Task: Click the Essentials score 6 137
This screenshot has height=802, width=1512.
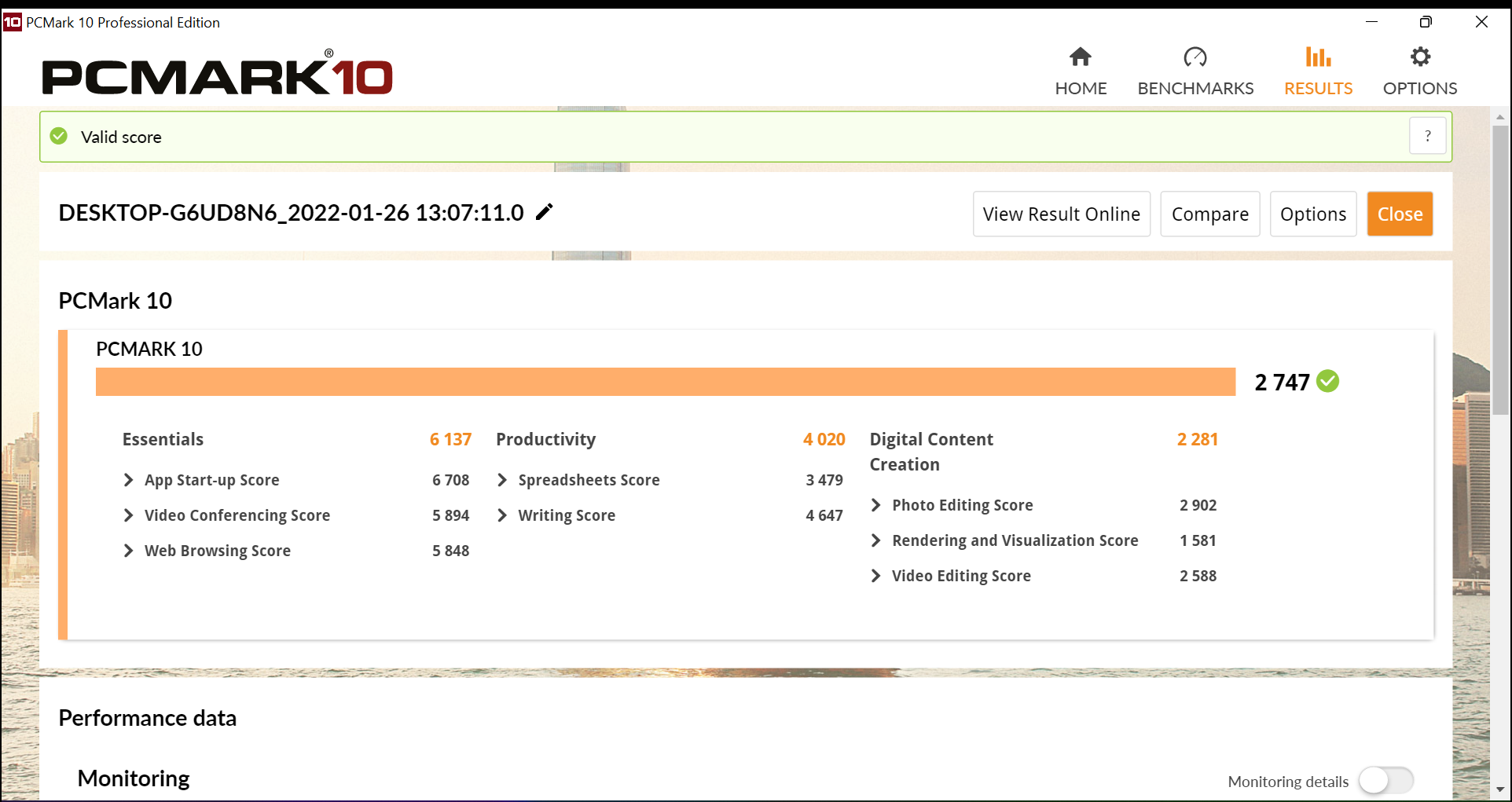Action: [450, 439]
